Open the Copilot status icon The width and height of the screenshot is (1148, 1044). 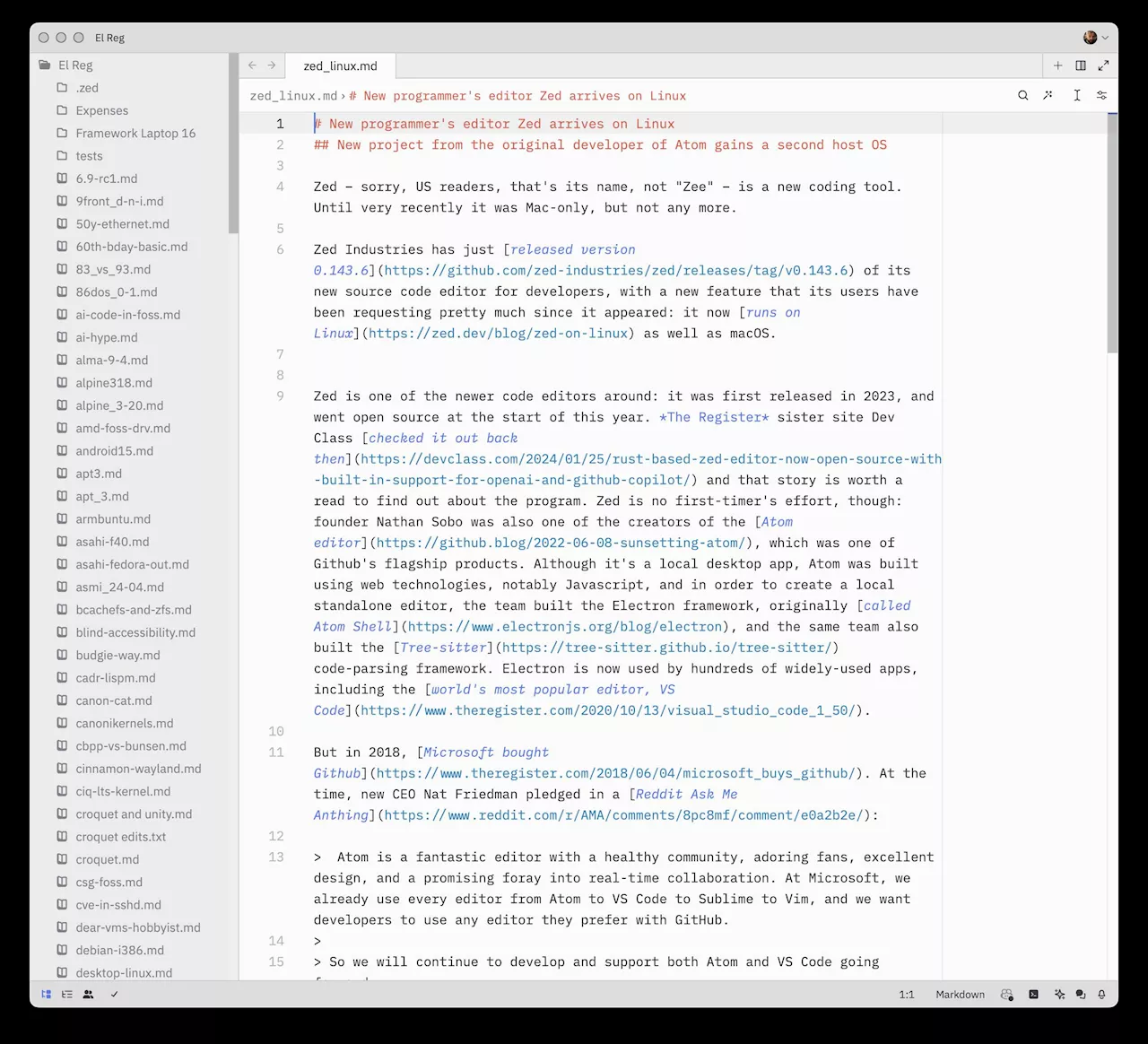point(1007,994)
